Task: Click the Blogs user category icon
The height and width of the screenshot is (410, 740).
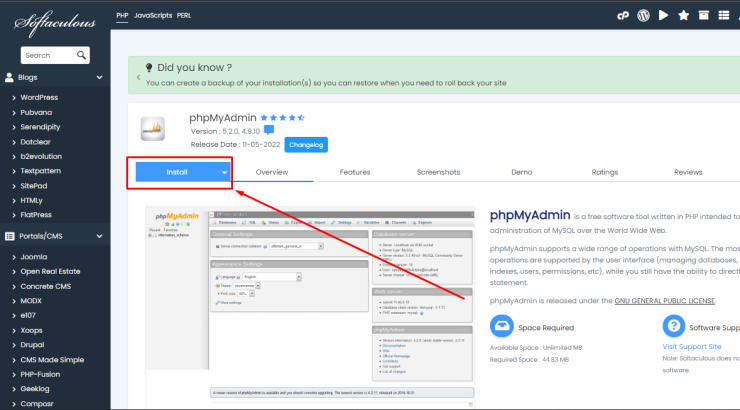Action: click(x=9, y=77)
